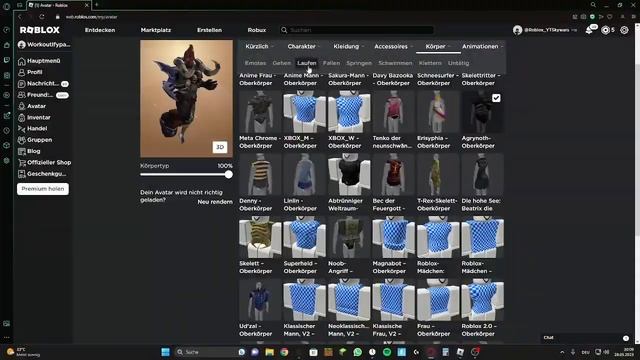Select the Roblox 2.0 Oberkörper thumbnail
The width and height of the screenshot is (640, 360).
click(x=482, y=300)
